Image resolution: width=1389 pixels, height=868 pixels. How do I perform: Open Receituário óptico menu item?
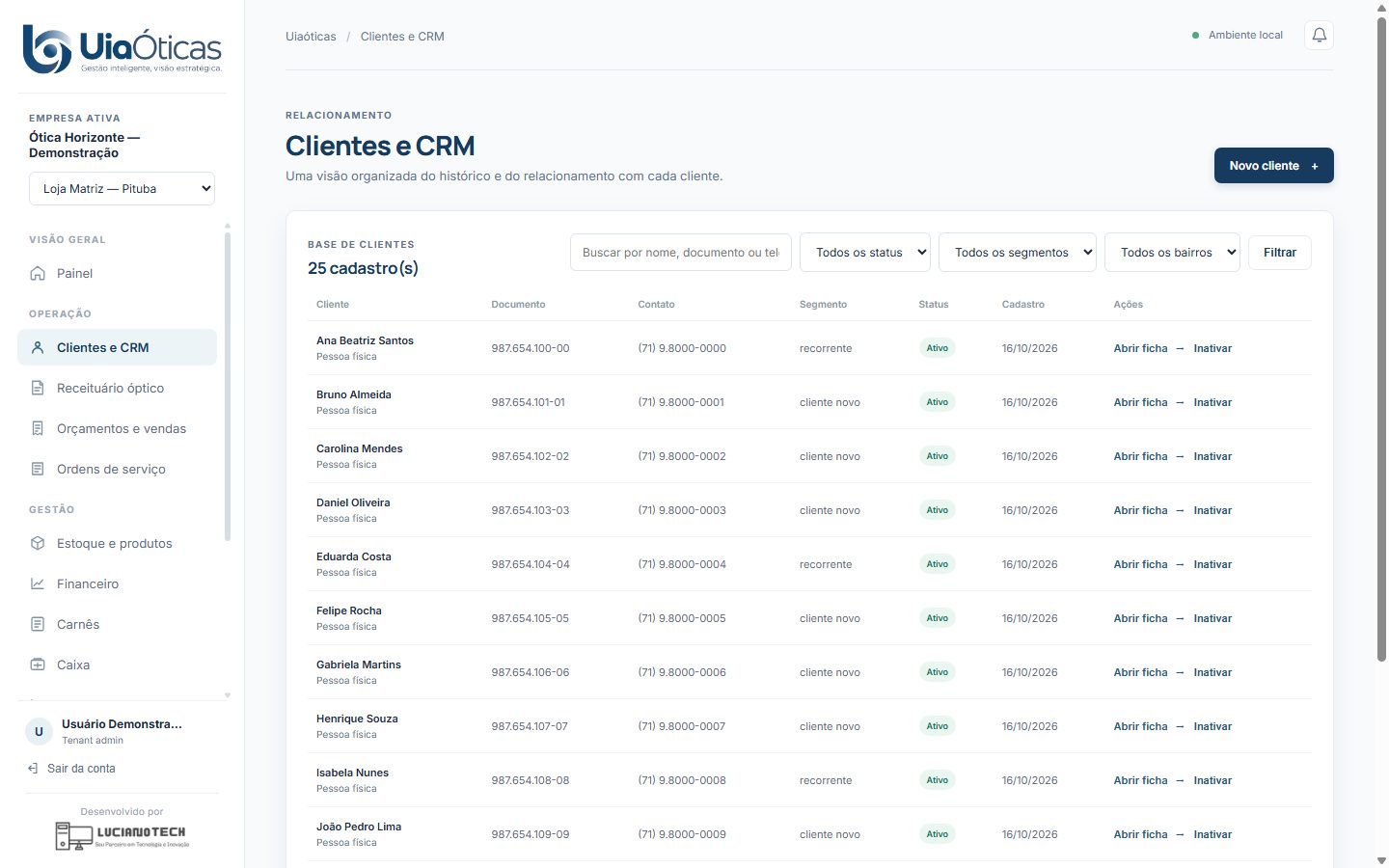tap(117, 389)
